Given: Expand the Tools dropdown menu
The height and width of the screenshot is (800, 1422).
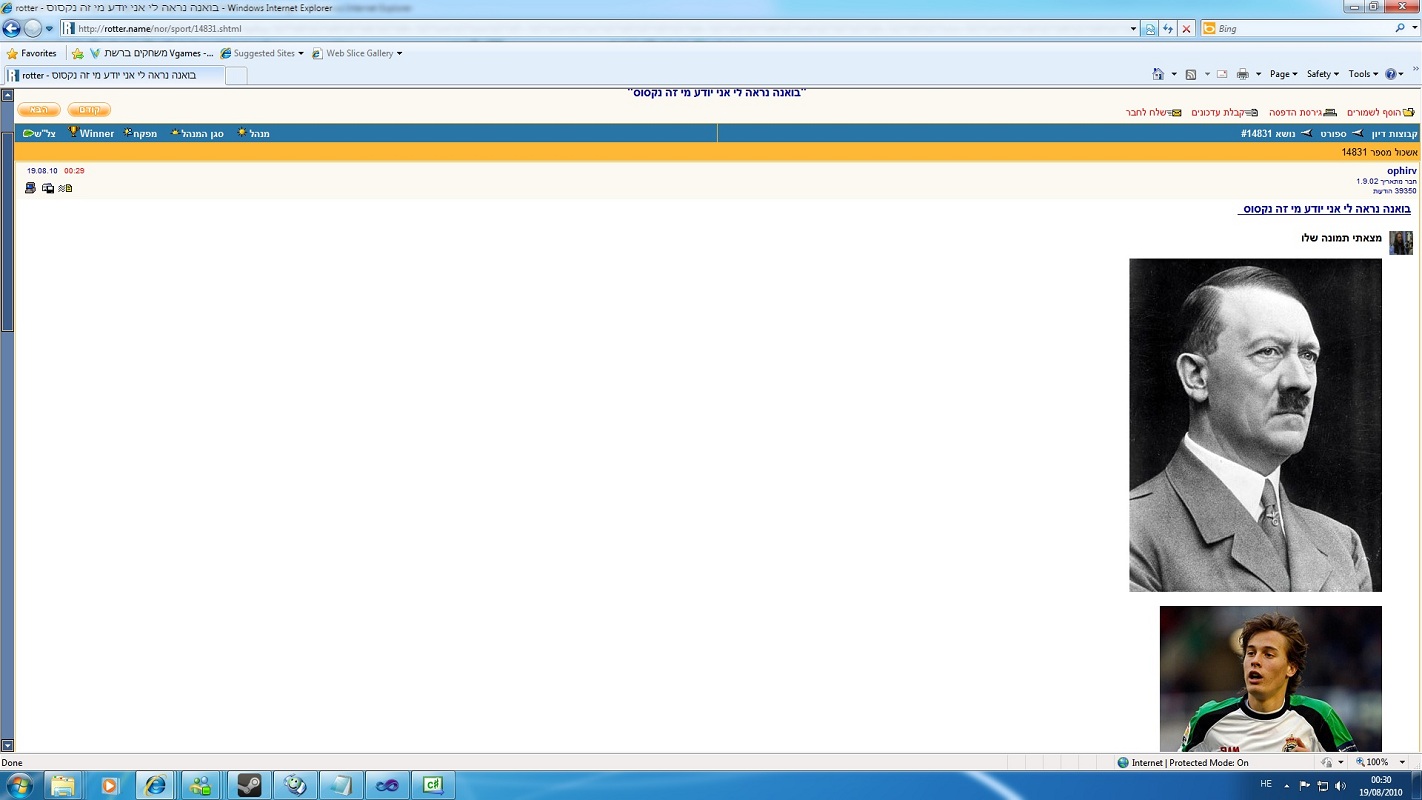Looking at the screenshot, I should tap(1362, 74).
